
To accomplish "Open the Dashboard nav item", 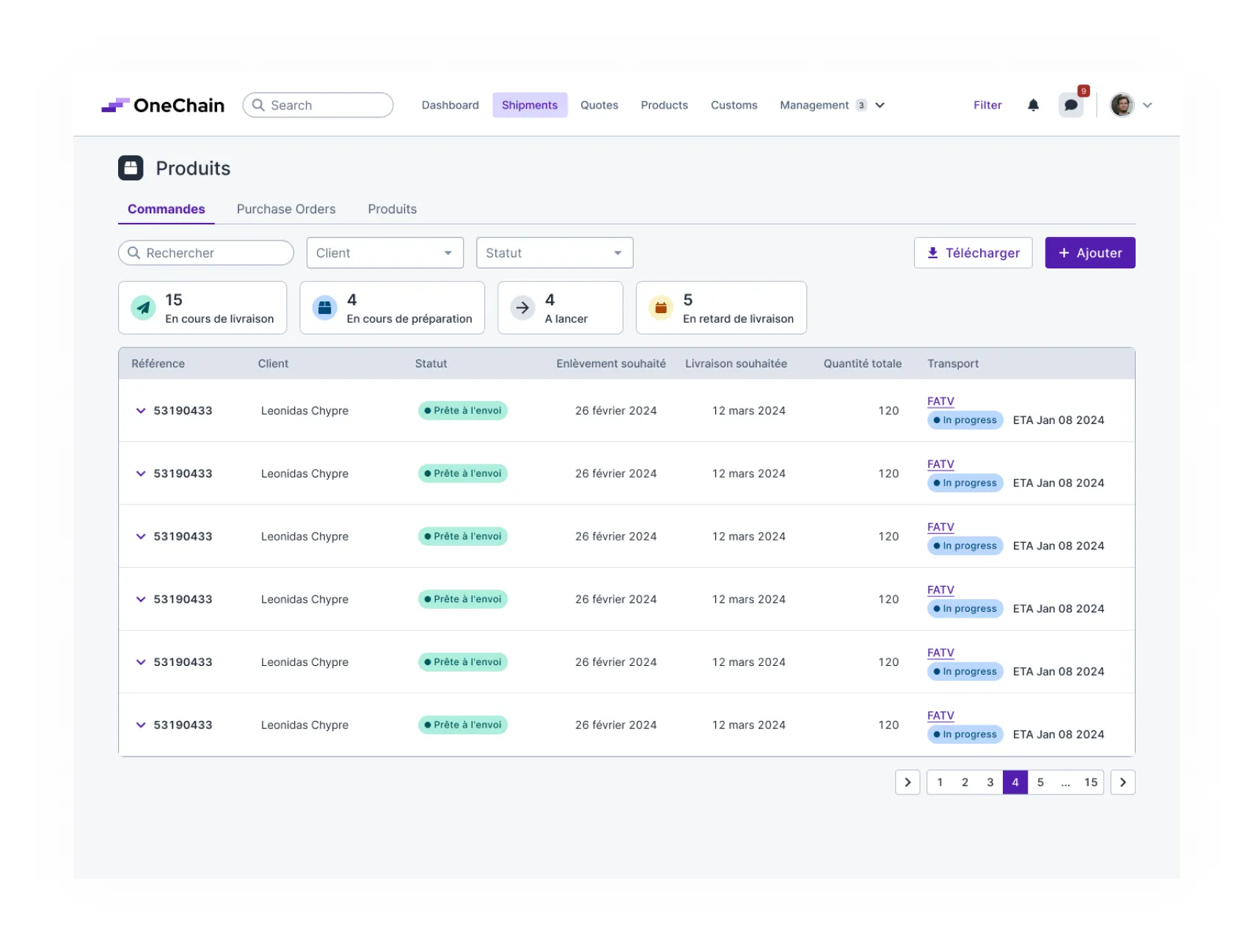I will click(450, 105).
